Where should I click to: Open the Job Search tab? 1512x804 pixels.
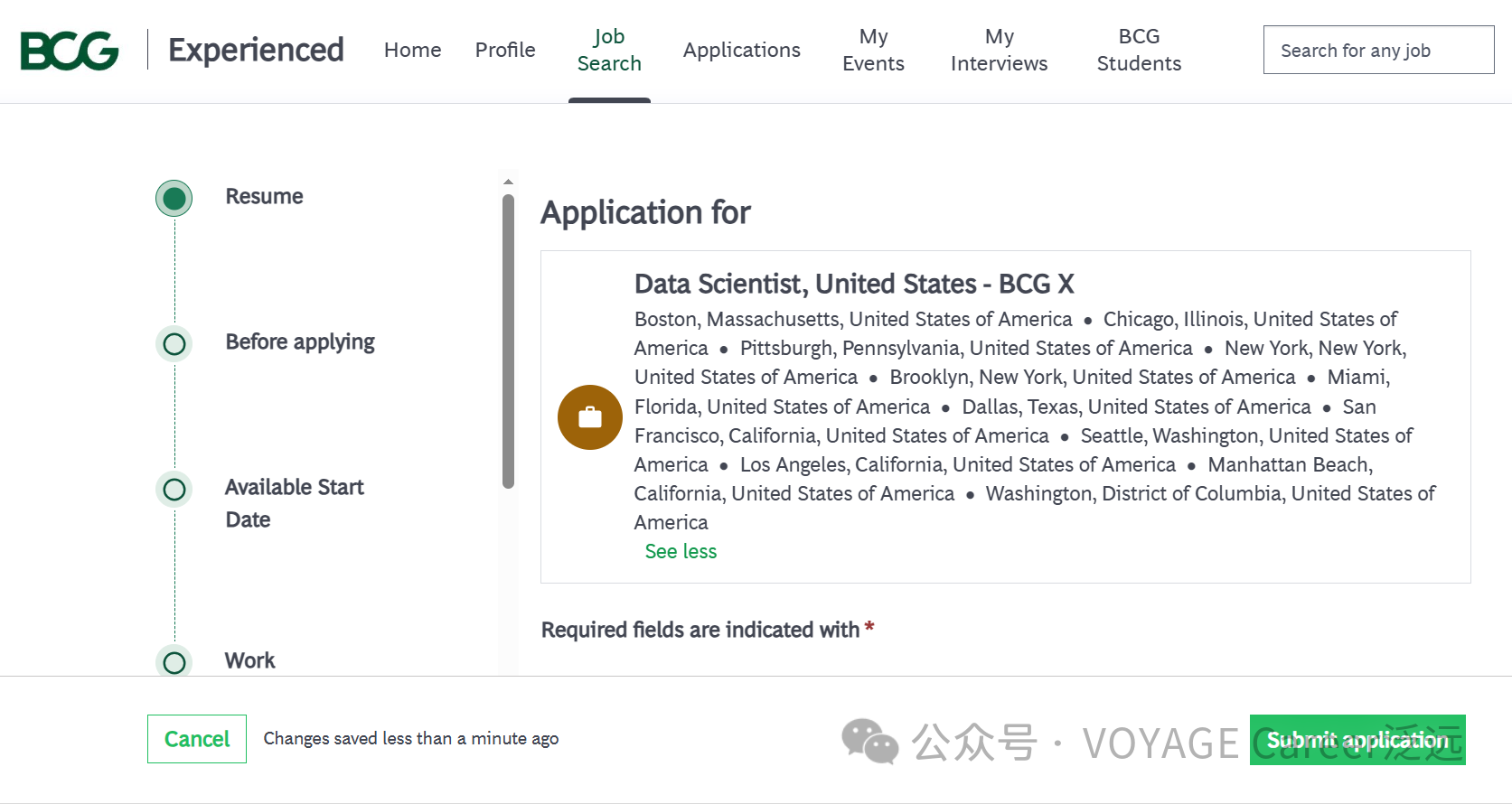point(609,51)
